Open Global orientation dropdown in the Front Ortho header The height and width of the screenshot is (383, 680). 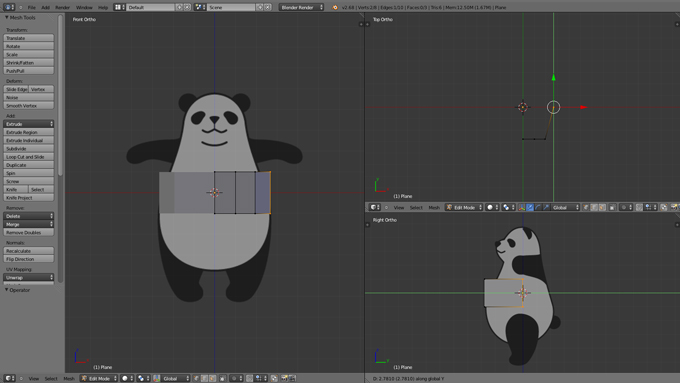[175, 378]
